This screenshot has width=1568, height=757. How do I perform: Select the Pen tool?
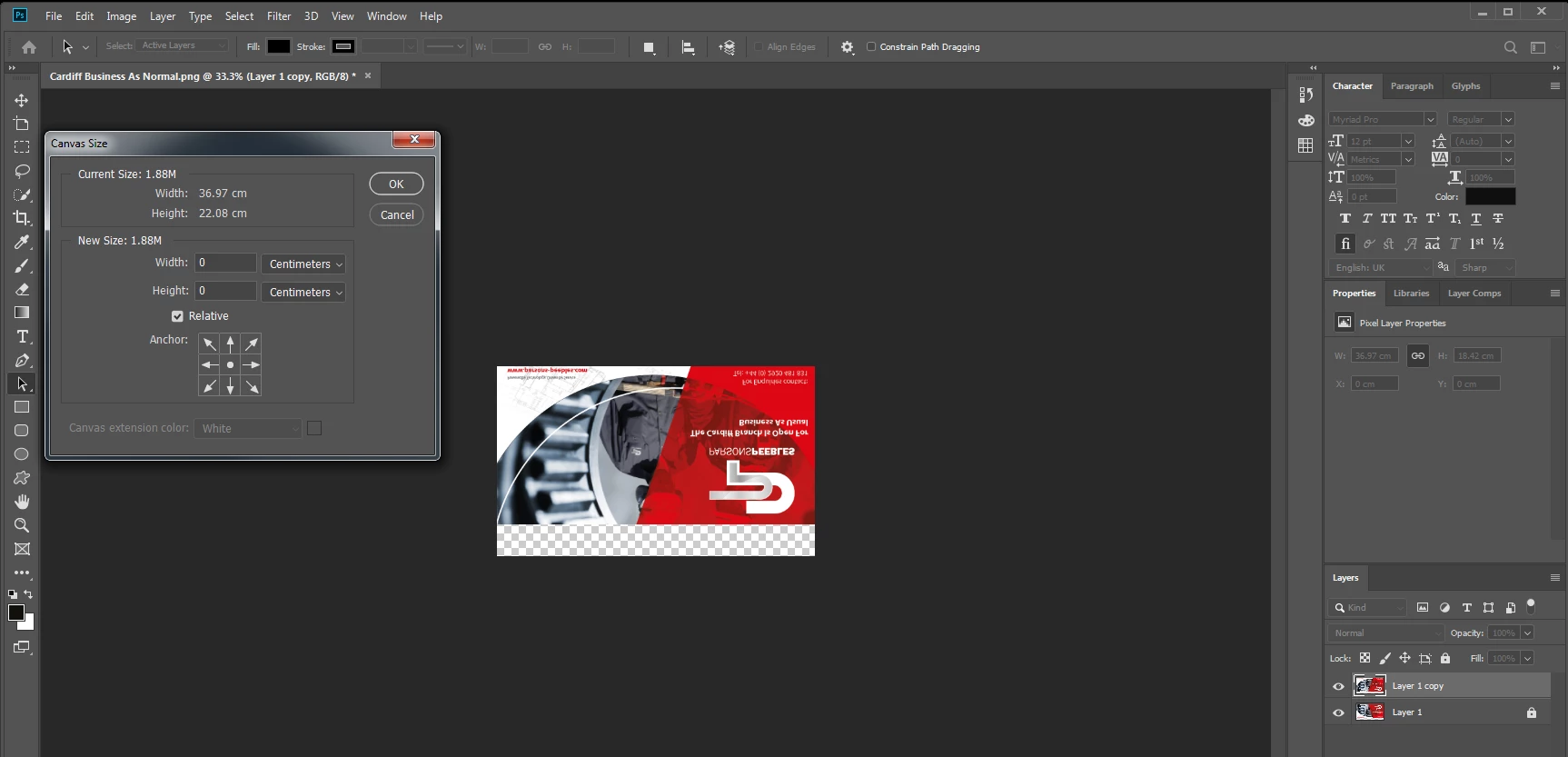(22, 360)
